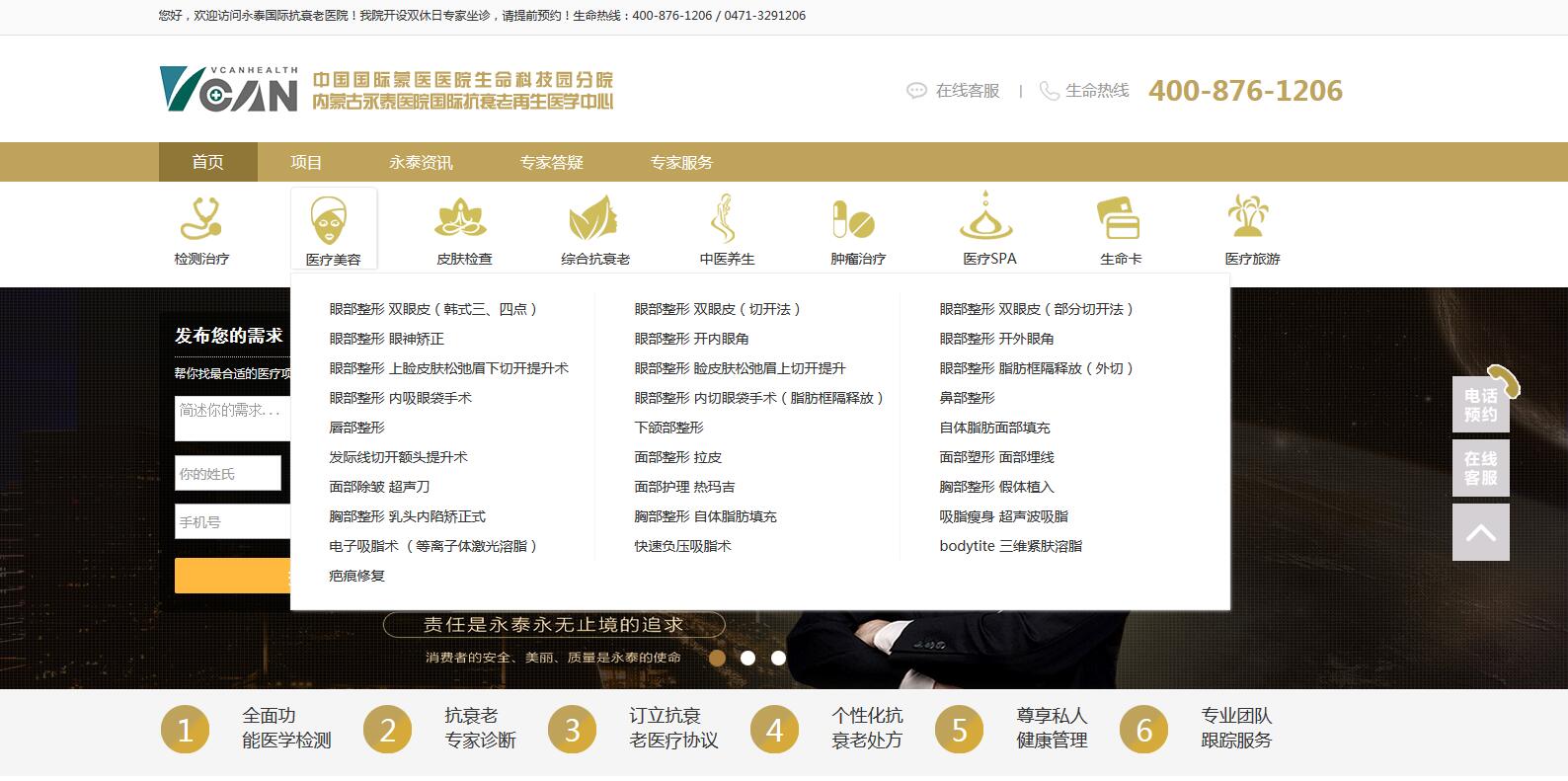Click the step 3 订立抗衰老医疗协议 circle
This screenshot has width=1568, height=781.
(573, 730)
